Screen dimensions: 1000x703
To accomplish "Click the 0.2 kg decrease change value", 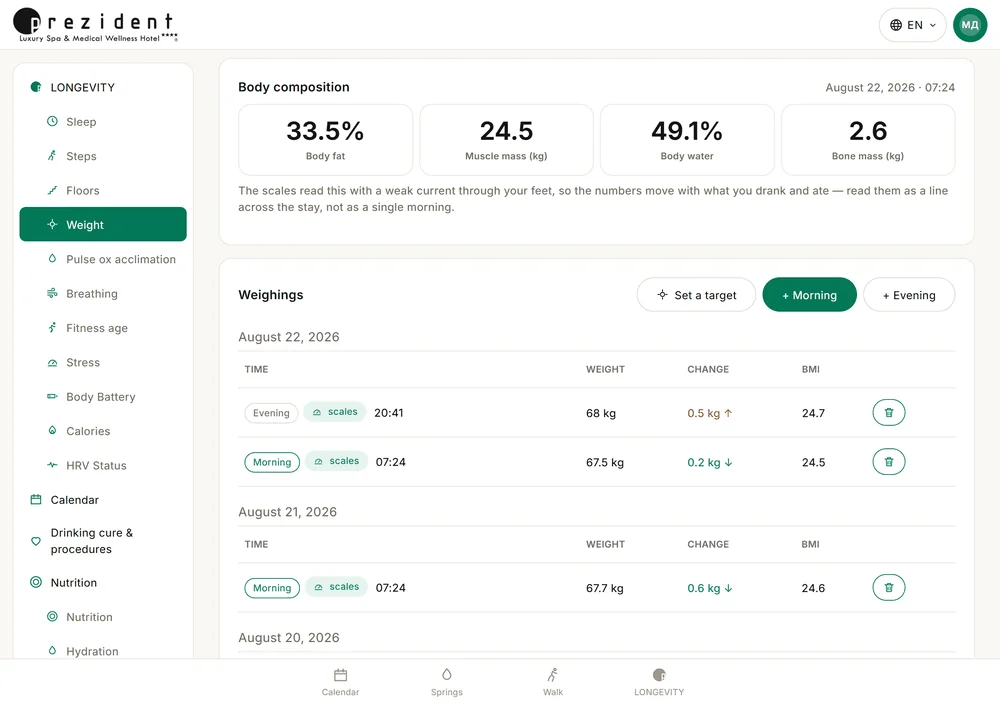I will click(x=710, y=462).
